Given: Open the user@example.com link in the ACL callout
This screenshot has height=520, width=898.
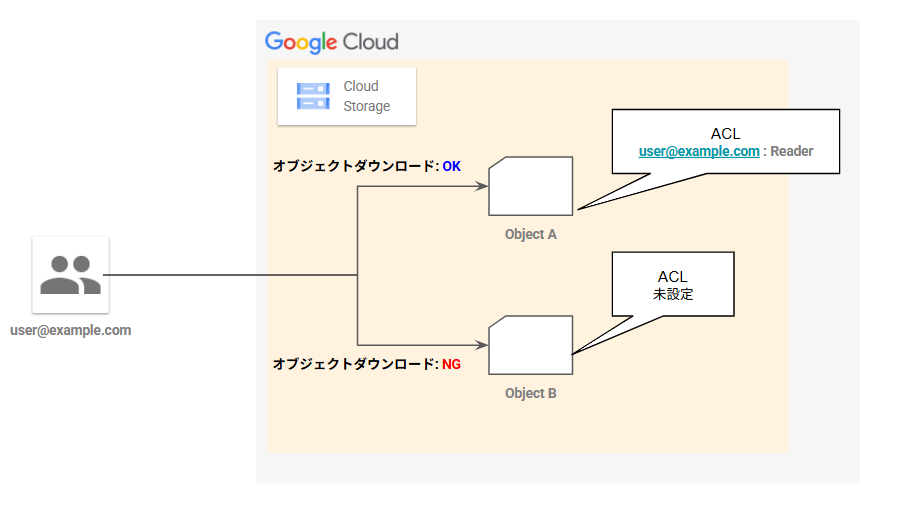Looking at the screenshot, I should point(699,151).
